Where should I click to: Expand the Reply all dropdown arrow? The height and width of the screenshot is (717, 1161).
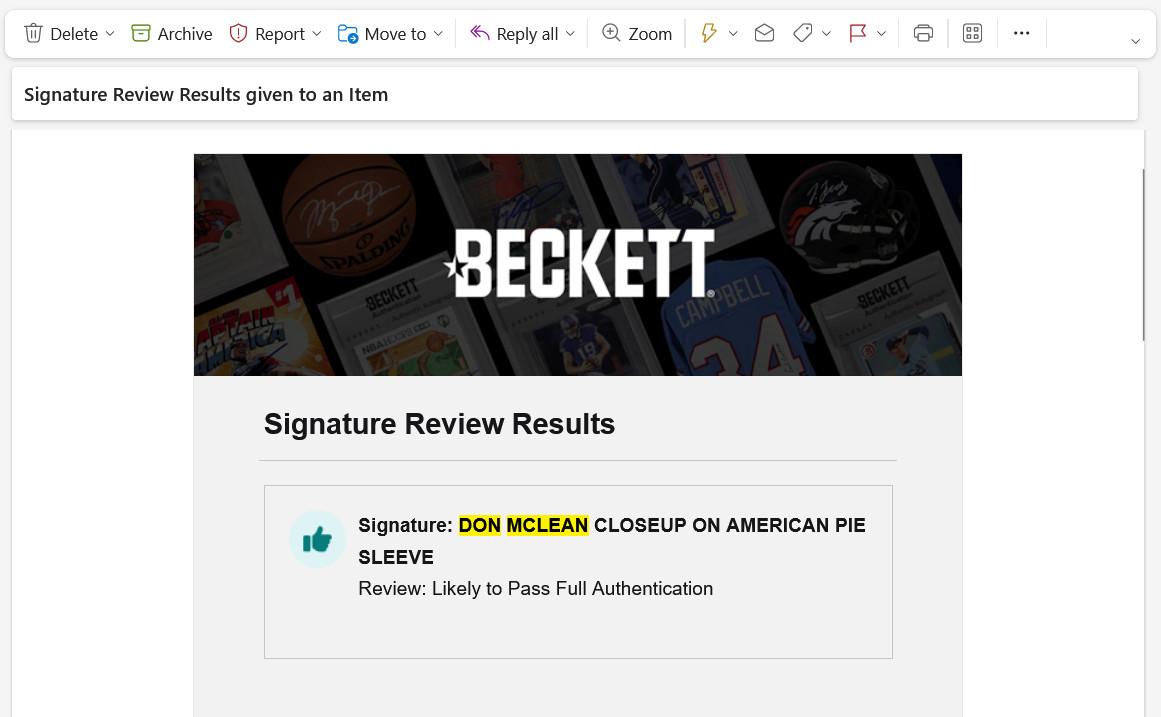(x=570, y=33)
